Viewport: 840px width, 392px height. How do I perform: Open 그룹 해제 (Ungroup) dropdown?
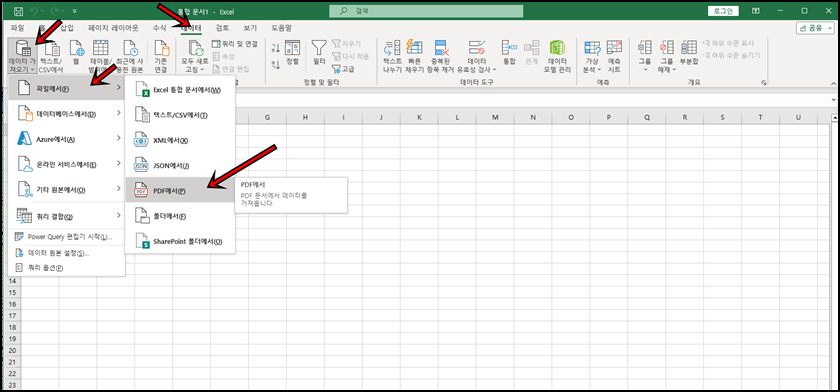(666, 56)
